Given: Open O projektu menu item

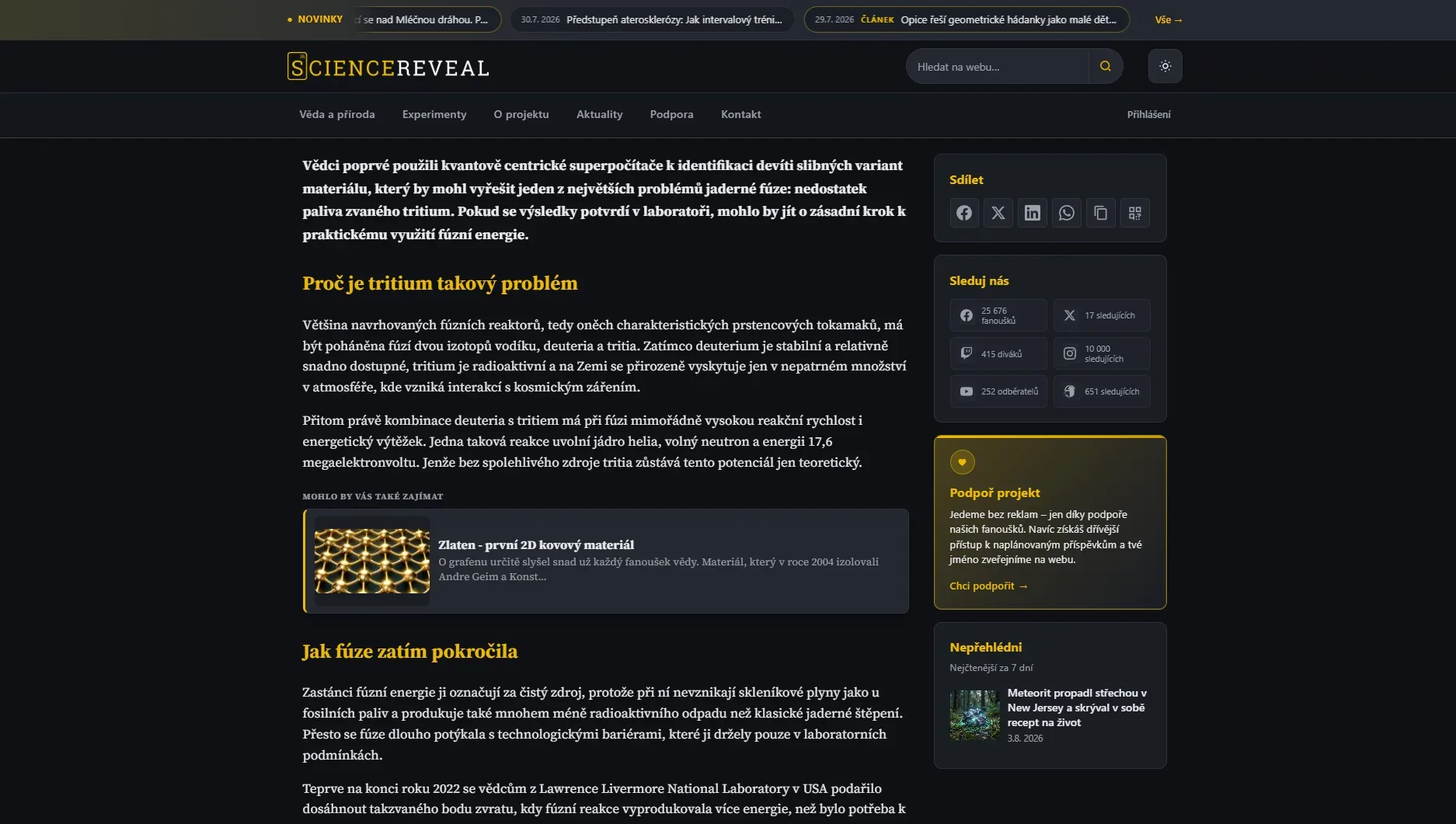Looking at the screenshot, I should (521, 114).
